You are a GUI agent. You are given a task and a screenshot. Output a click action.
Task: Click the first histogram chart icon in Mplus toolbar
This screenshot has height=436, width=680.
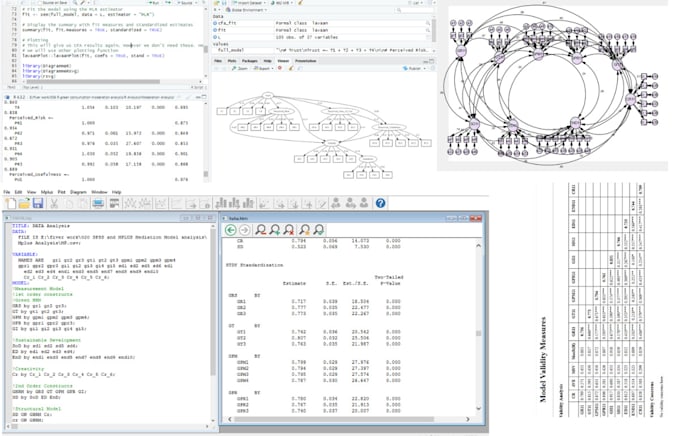coord(221,203)
